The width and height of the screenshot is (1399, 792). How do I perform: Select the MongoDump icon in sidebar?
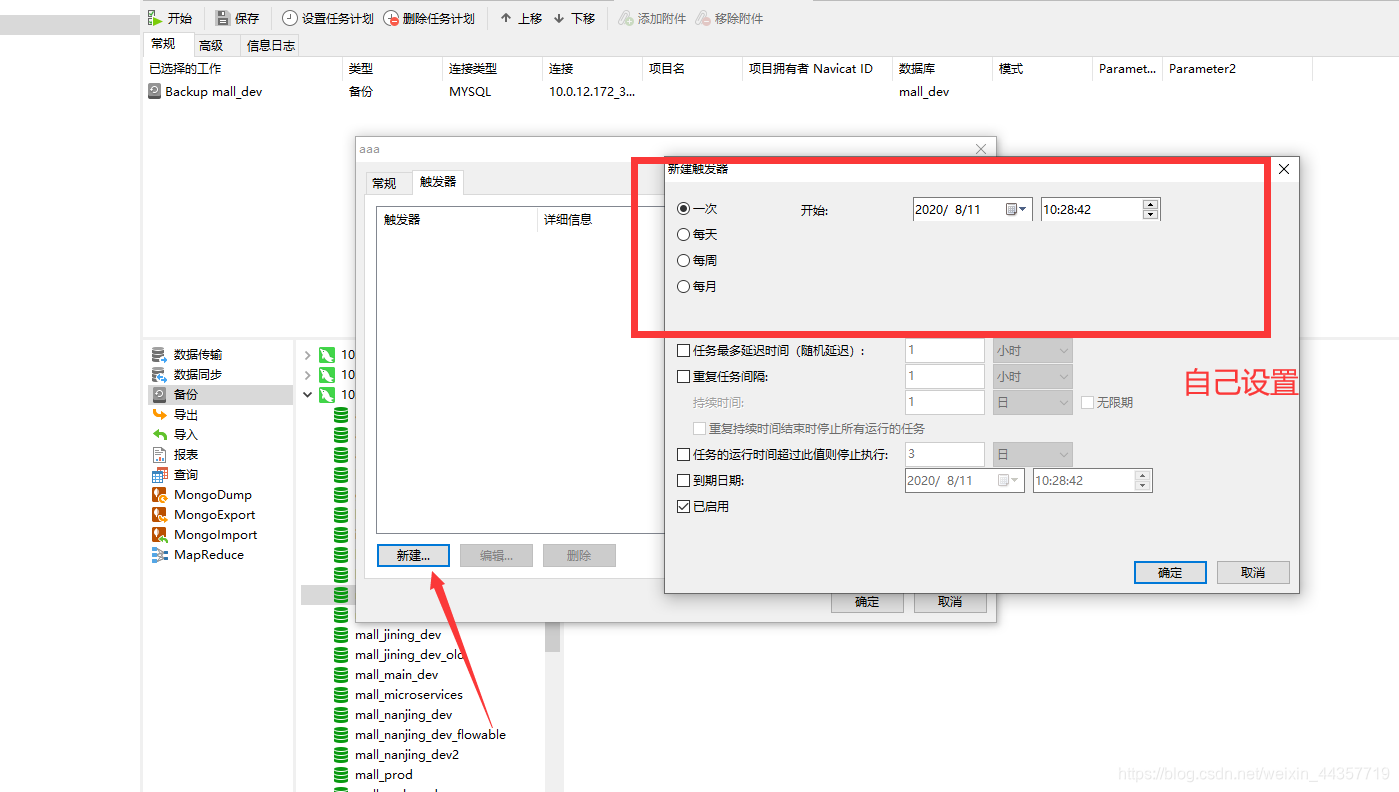[159, 495]
